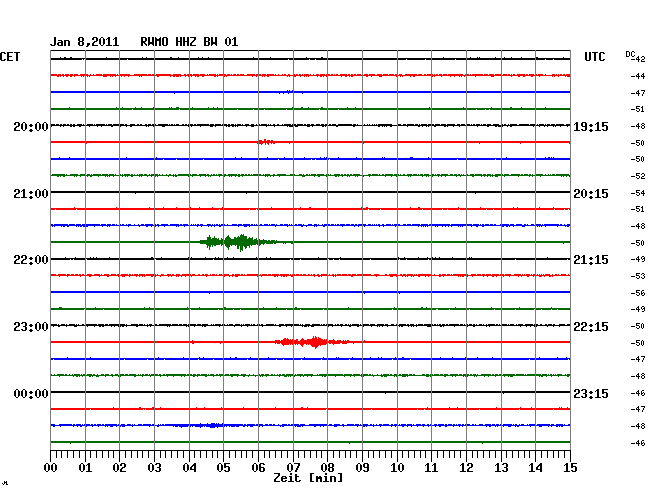Click the '05' minute axis label
This screenshot has height=494, width=650.
pos(223,467)
